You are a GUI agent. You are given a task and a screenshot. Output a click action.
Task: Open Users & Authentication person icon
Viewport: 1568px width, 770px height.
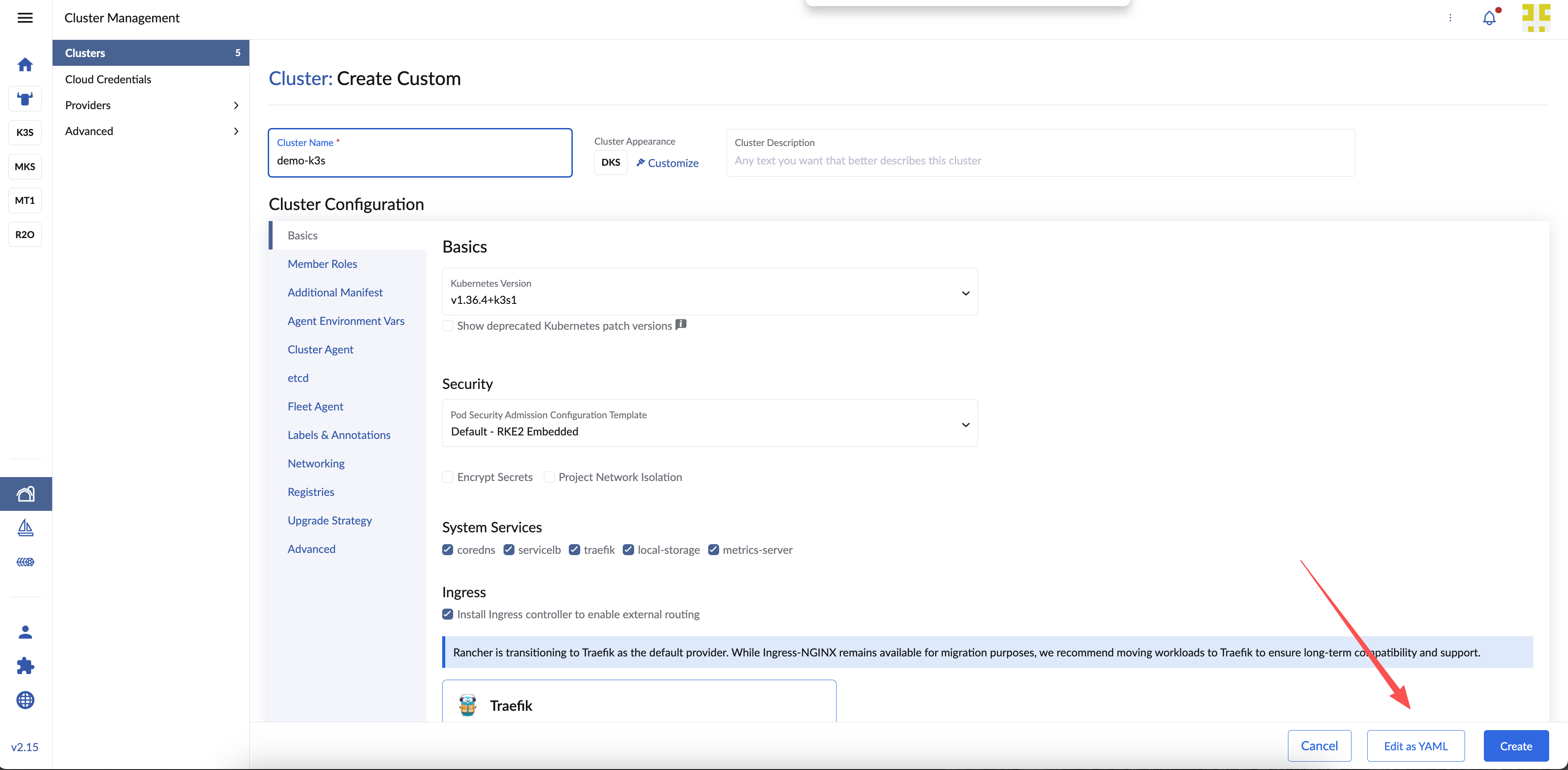click(25, 632)
